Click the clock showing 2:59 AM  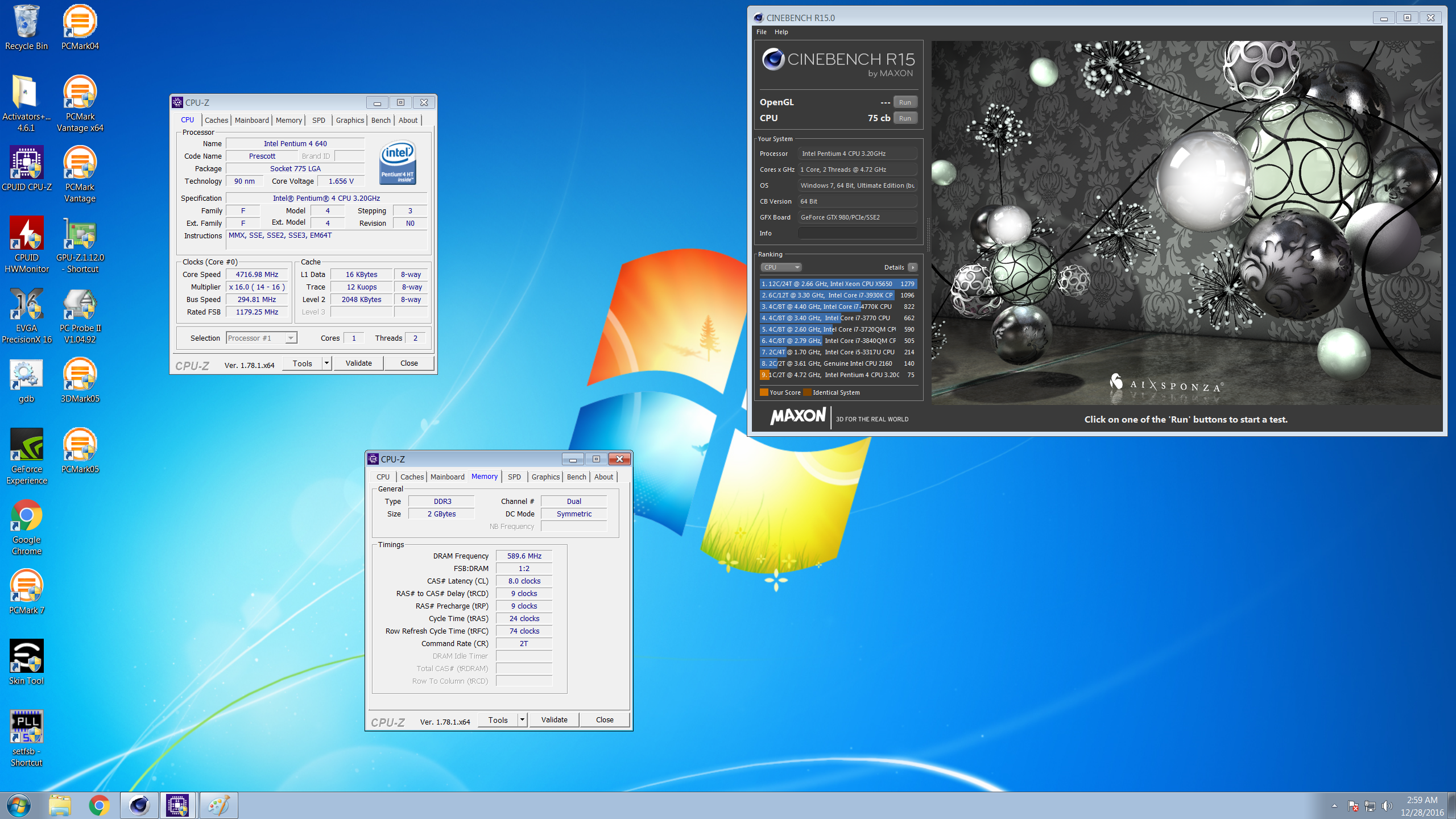coord(1422,800)
